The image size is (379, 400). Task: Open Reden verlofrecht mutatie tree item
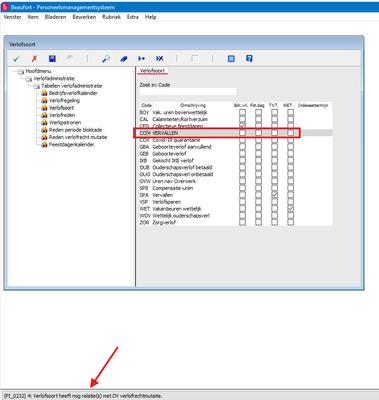78,137
